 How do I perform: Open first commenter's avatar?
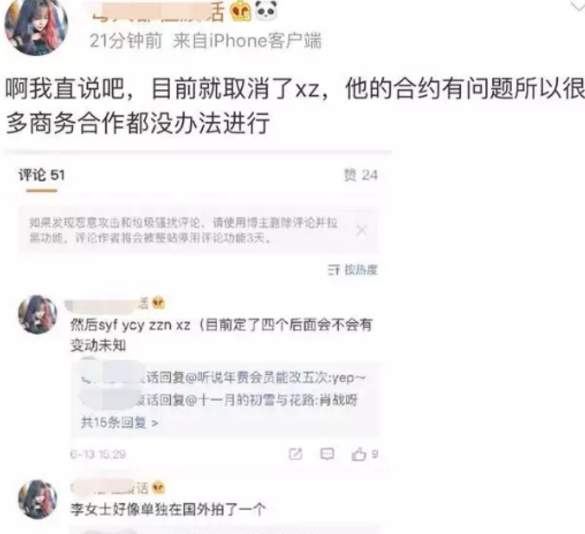tap(38, 314)
